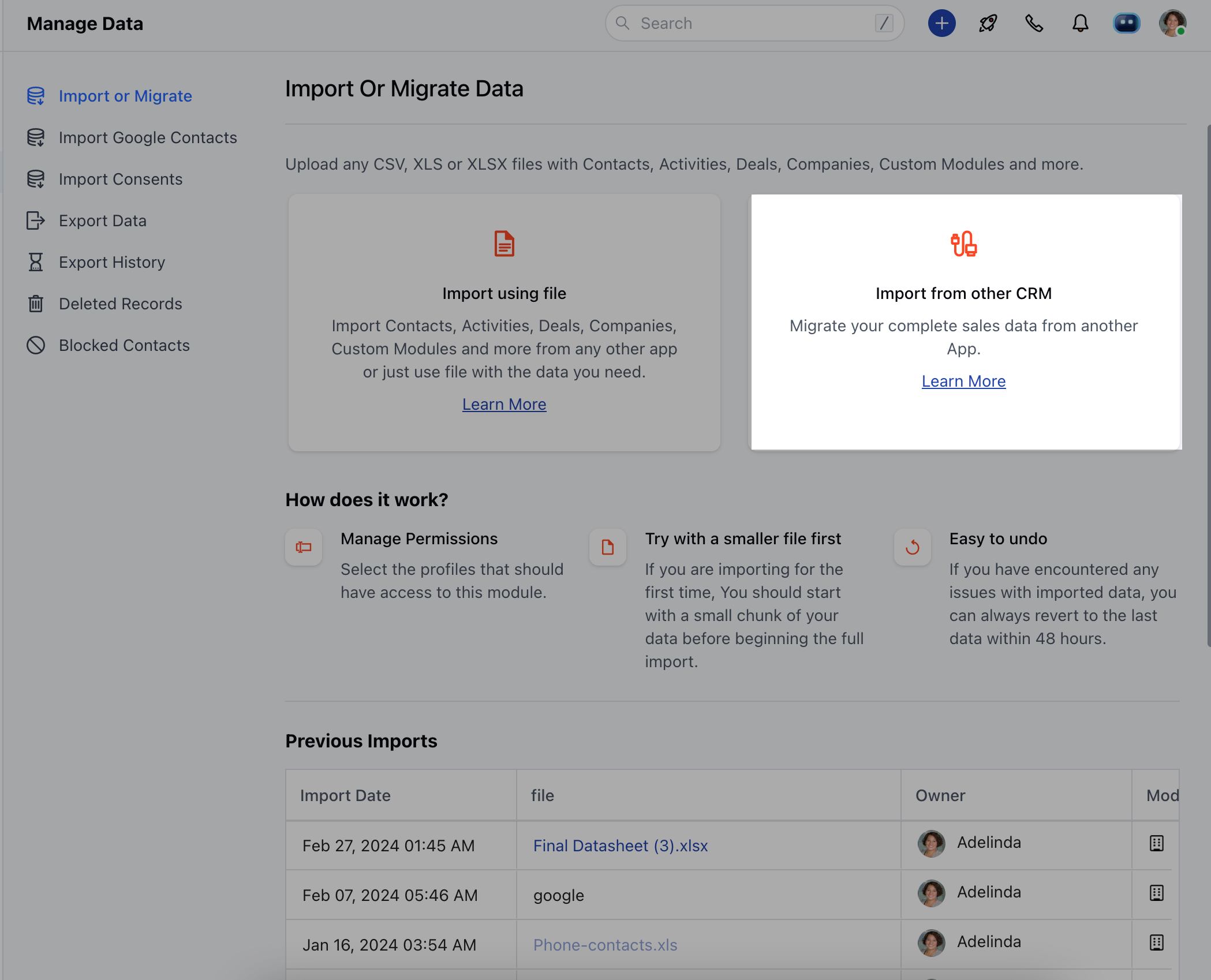The image size is (1211, 980).
Task: Open Learn More under Import using file
Action: (504, 404)
